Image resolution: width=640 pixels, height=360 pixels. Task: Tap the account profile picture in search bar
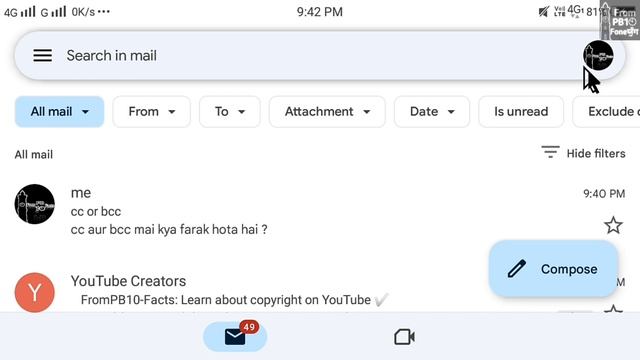coord(598,56)
